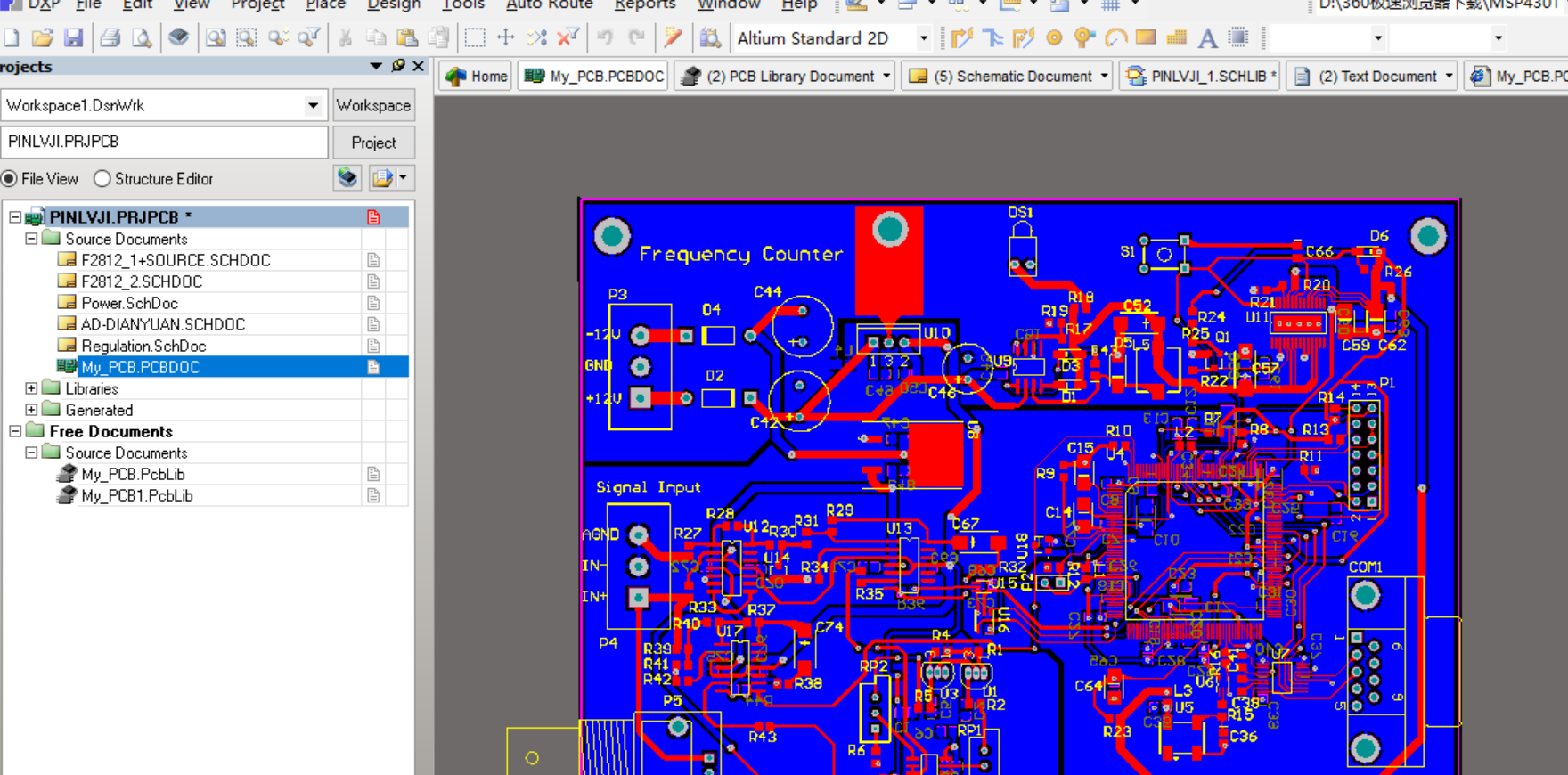Select Power.SchDoc in the project tree
This screenshot has width=1568, height=775.
click(129, 303)
